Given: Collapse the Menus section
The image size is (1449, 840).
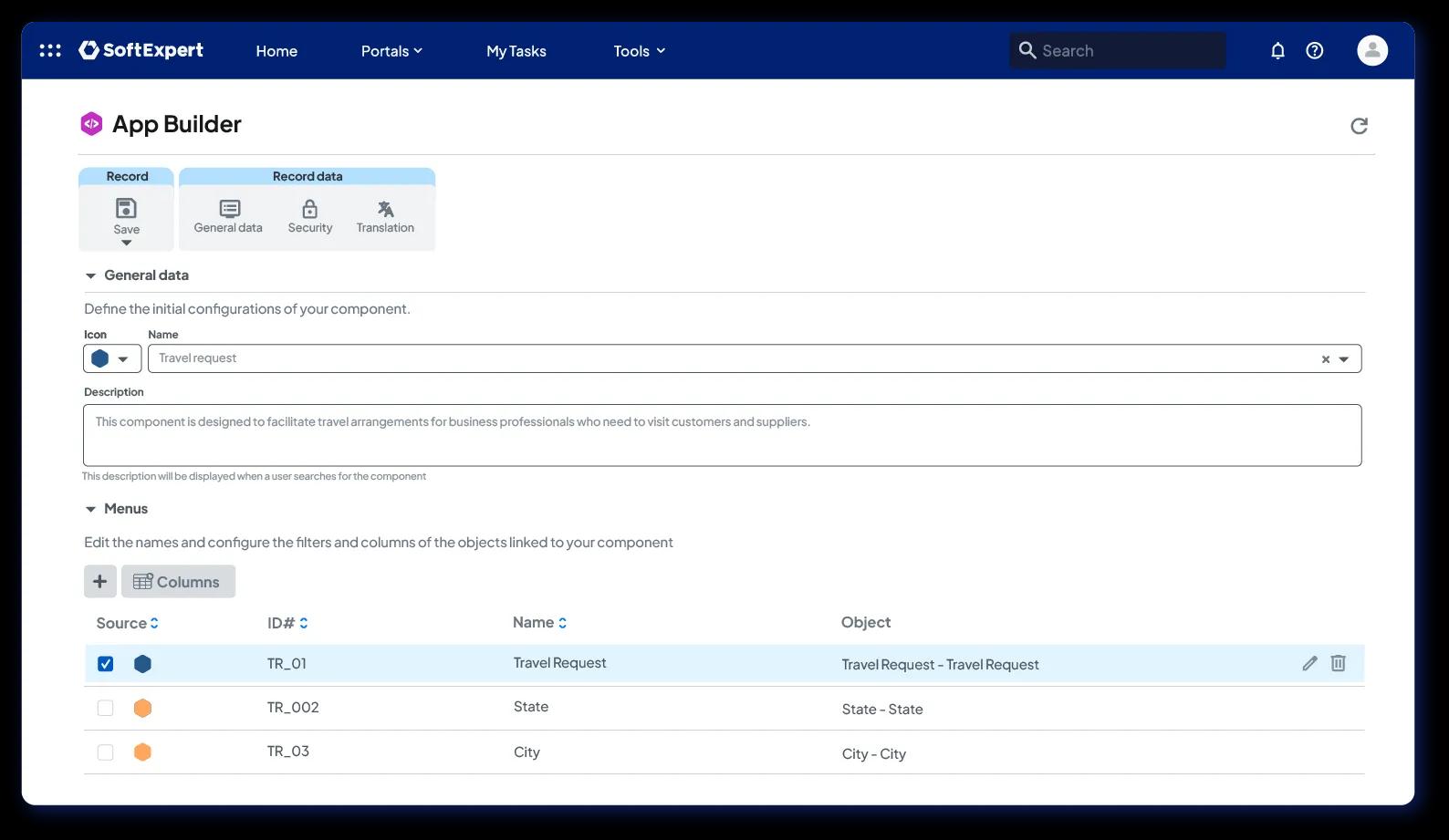Looking at the screenshot, I should point(90,509).
